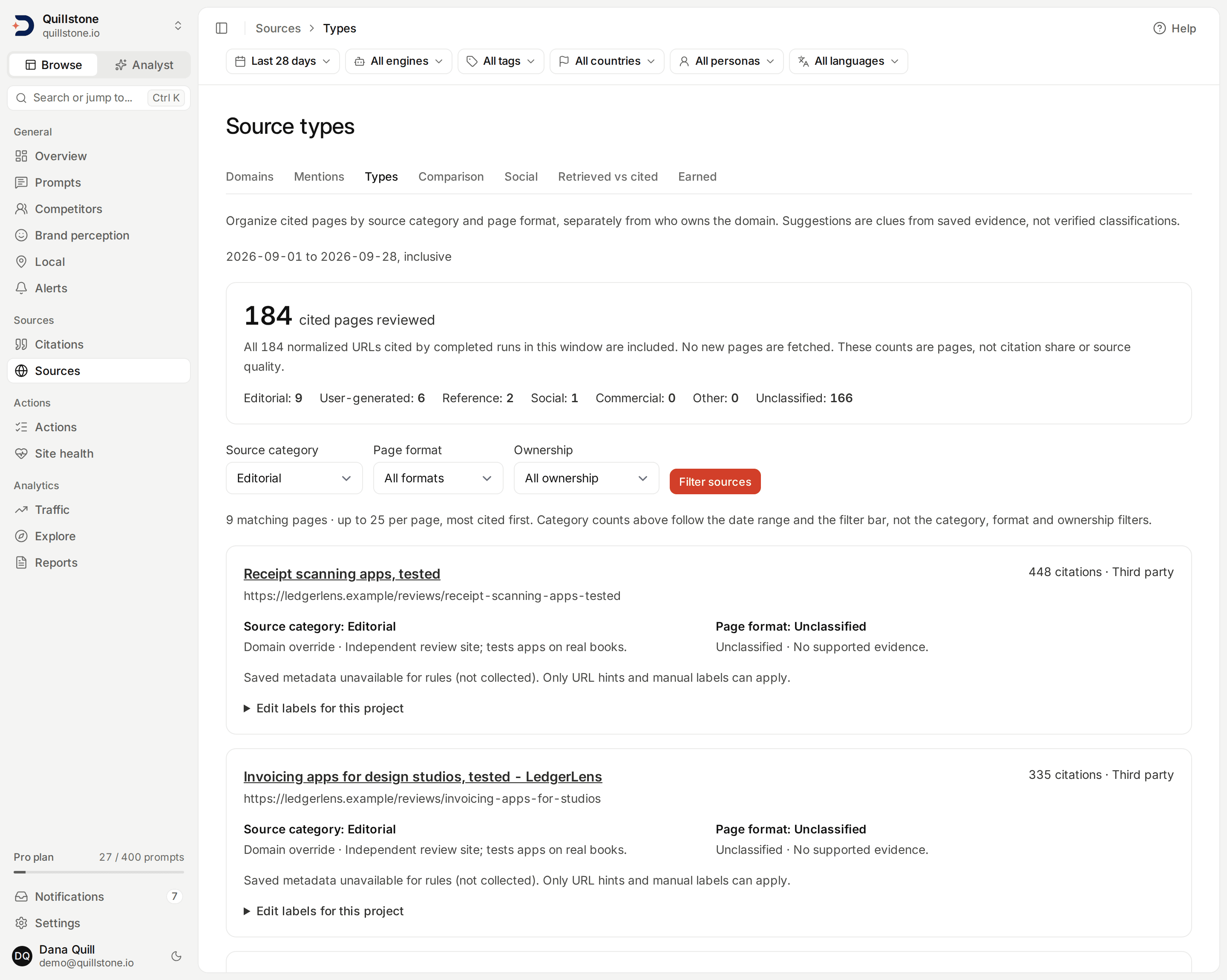Viewport: 1227px width, 980px height.
Task: Switch to Retrieved vs cited tab
Action: coord(607,176)
